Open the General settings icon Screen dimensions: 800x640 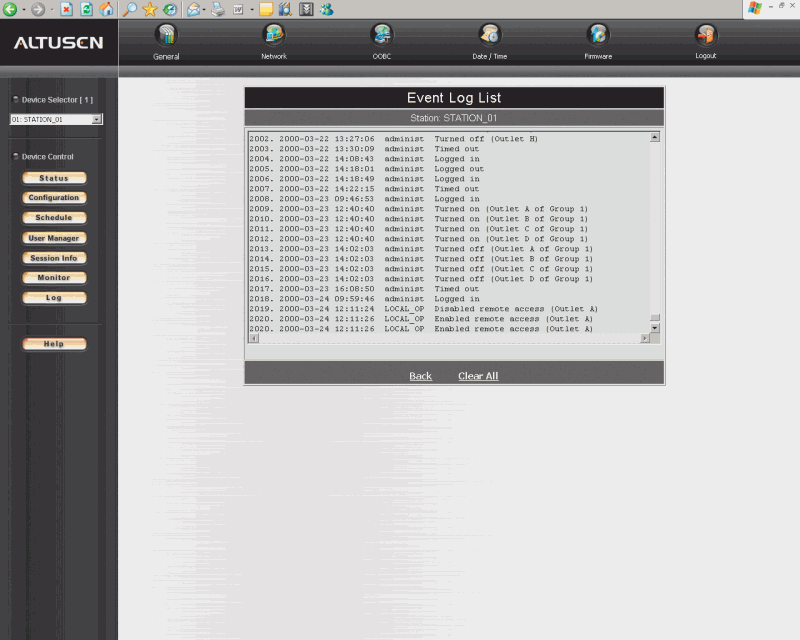pyautogui.click(x=166, y=36)
